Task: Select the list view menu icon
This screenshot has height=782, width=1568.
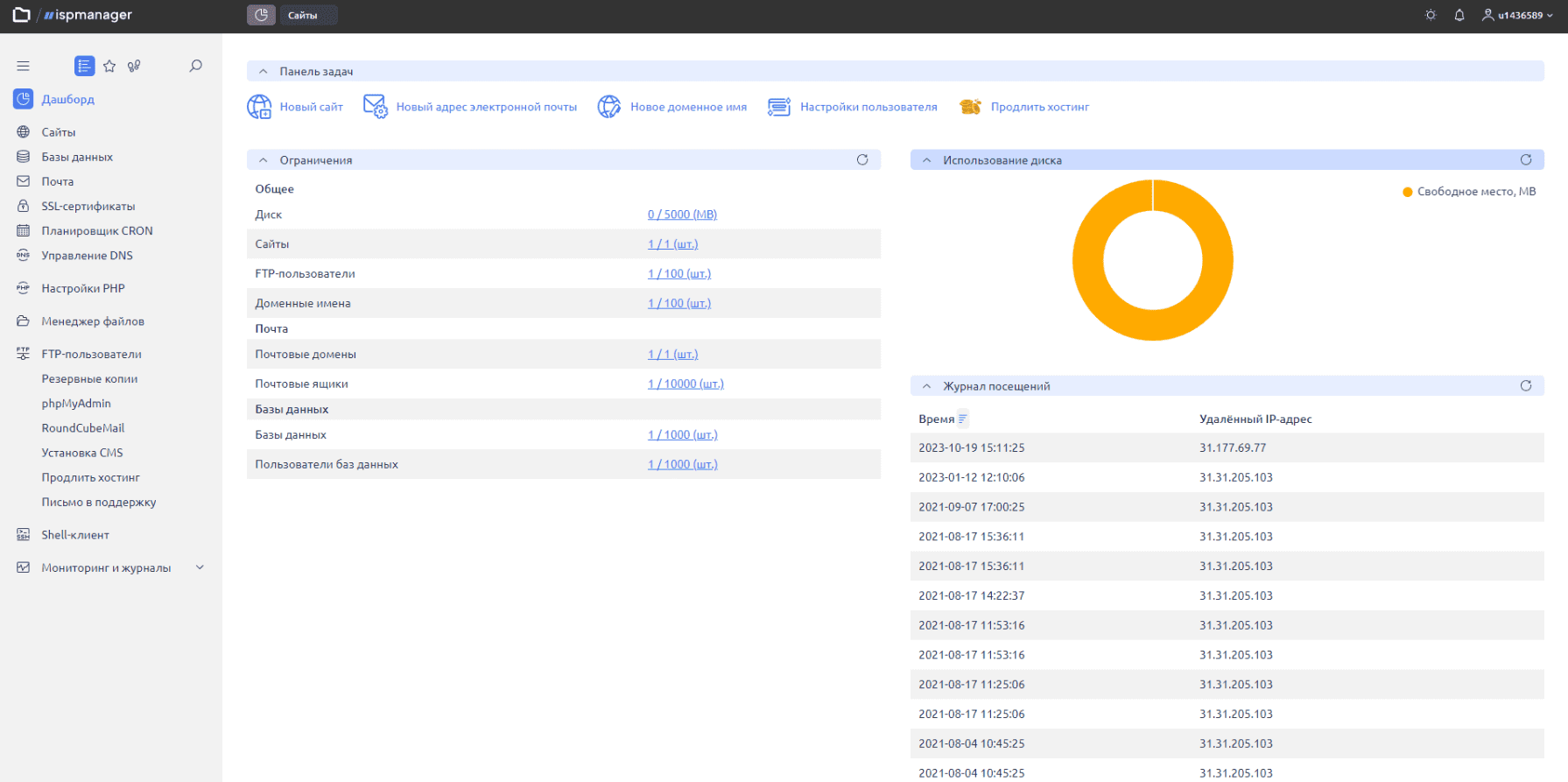Action: (85, 66)
